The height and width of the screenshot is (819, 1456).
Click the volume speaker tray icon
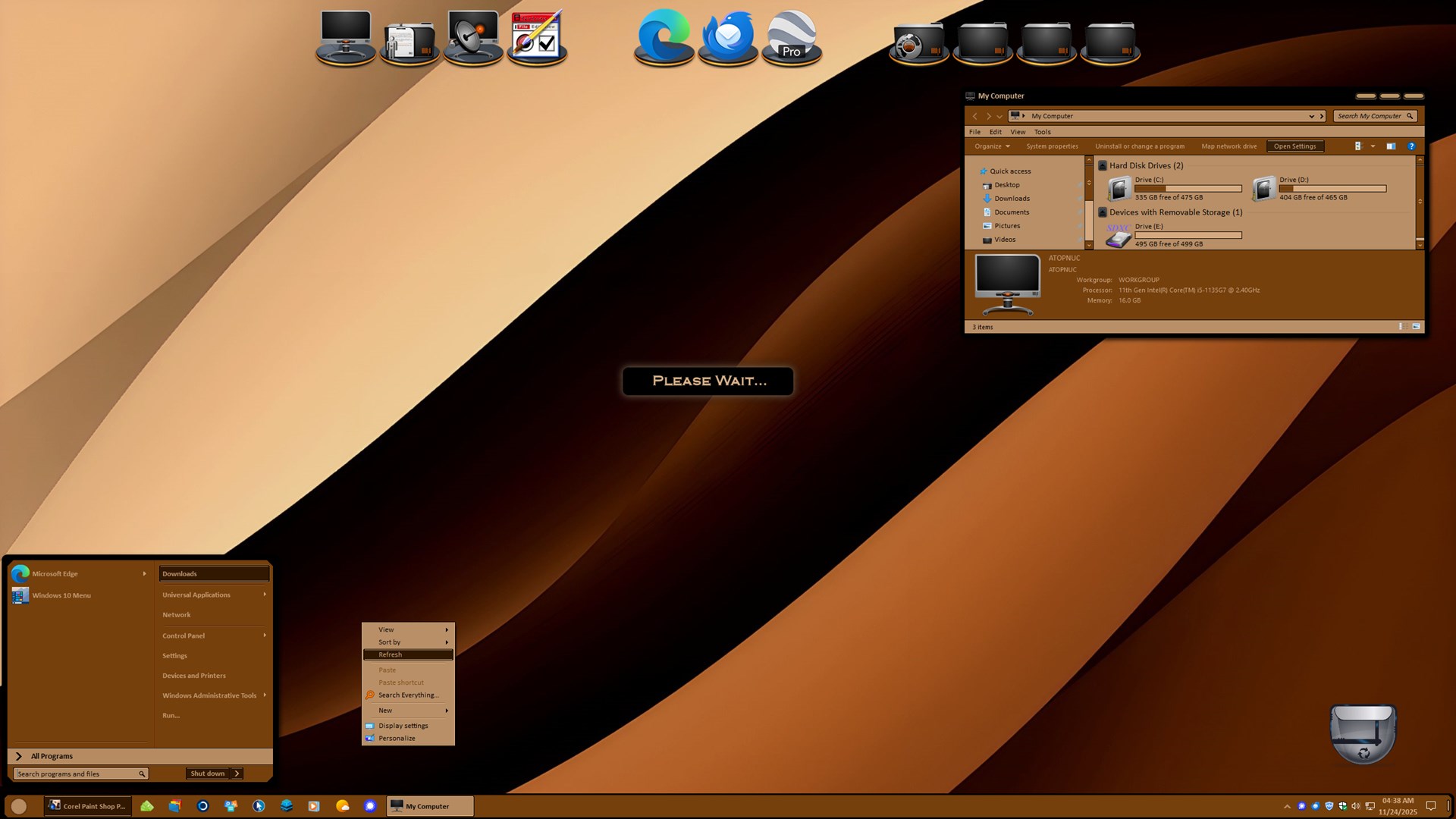coord(1356,806)
